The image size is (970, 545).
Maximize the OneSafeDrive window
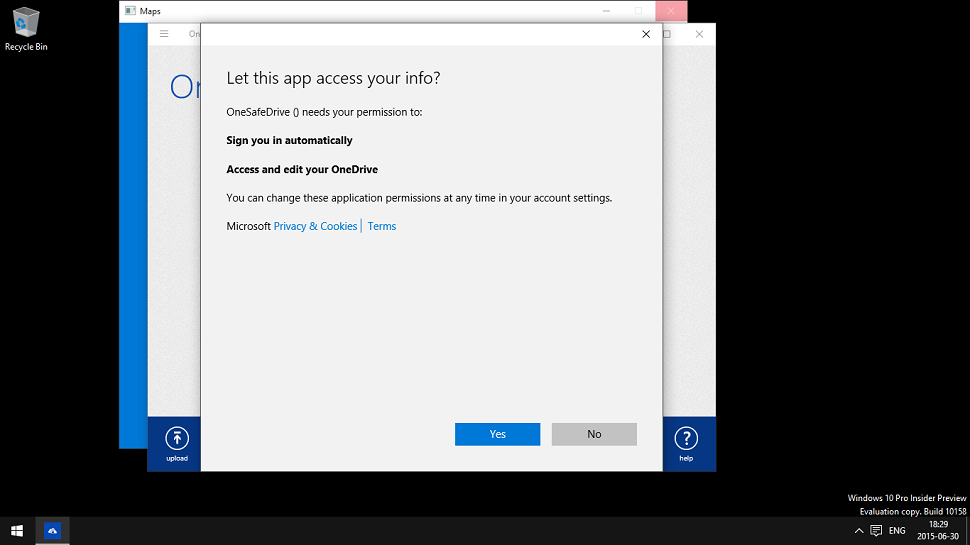(x=668, y=34)
